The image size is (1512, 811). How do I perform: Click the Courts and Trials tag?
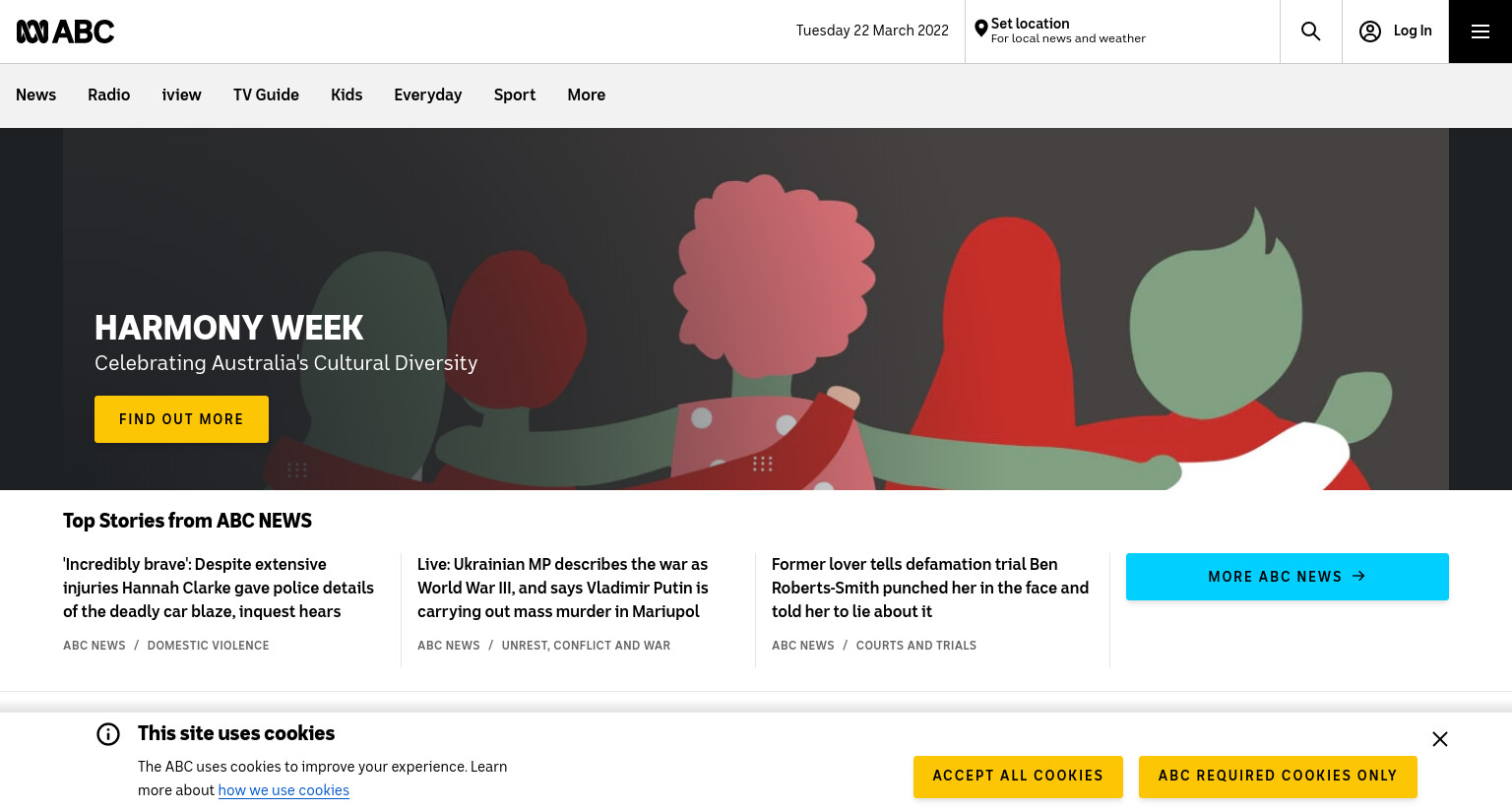pyautogui.click(x=916, y=646)
